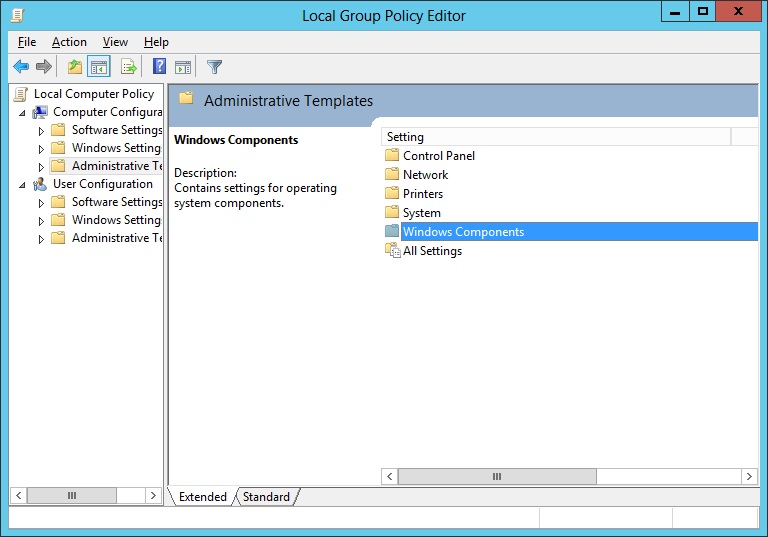
Task: Click the Computer Configuration computer icon
Action: pyautogui.click(x=40, y=112)
